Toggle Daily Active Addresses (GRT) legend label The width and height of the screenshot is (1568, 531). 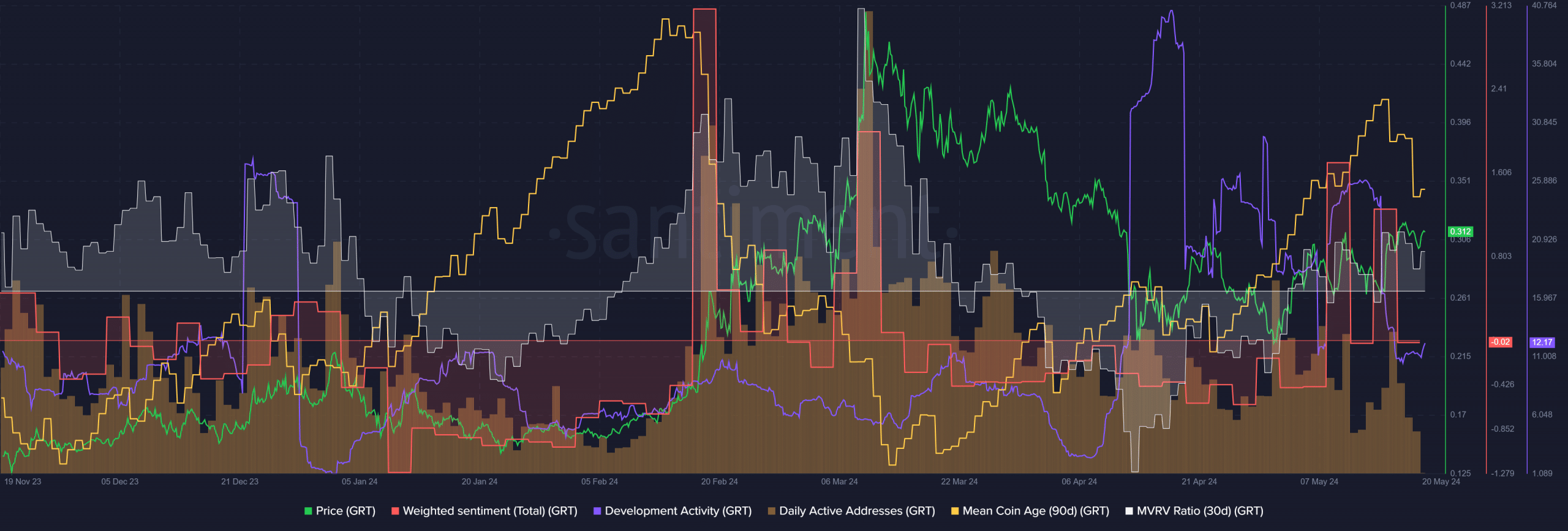pos(857,511)
